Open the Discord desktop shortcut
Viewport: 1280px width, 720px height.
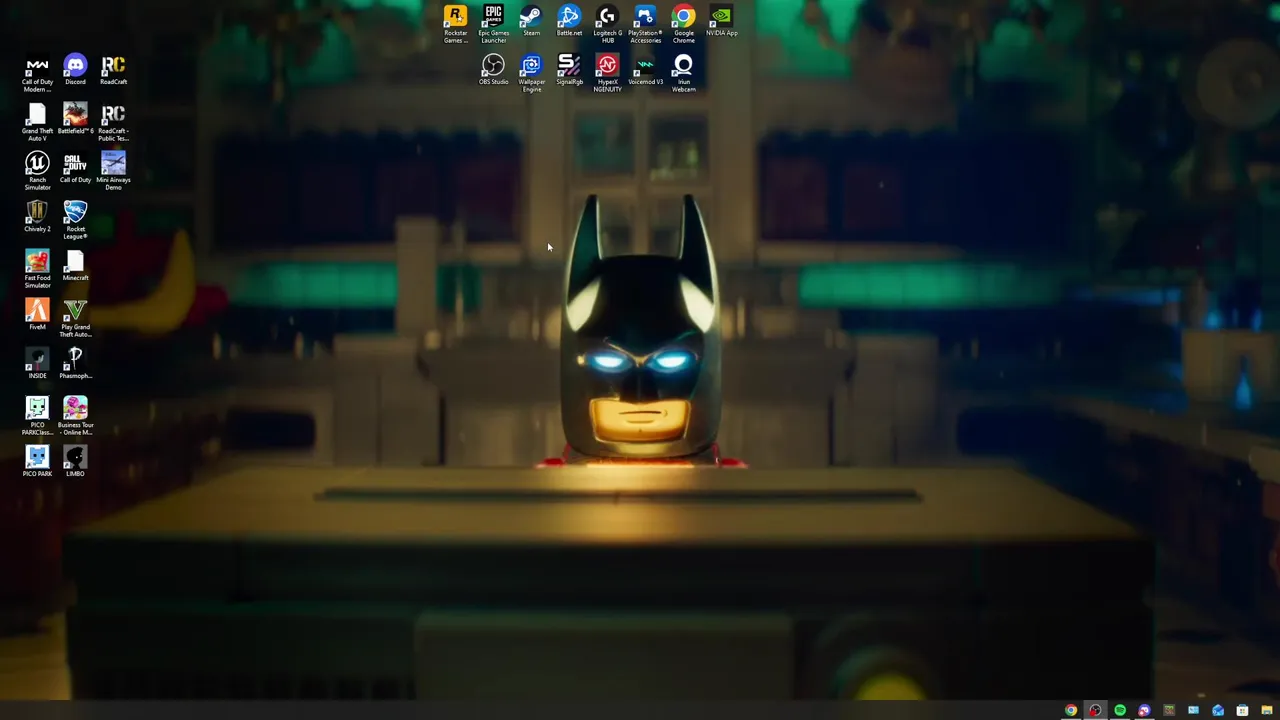coord(75,70)
